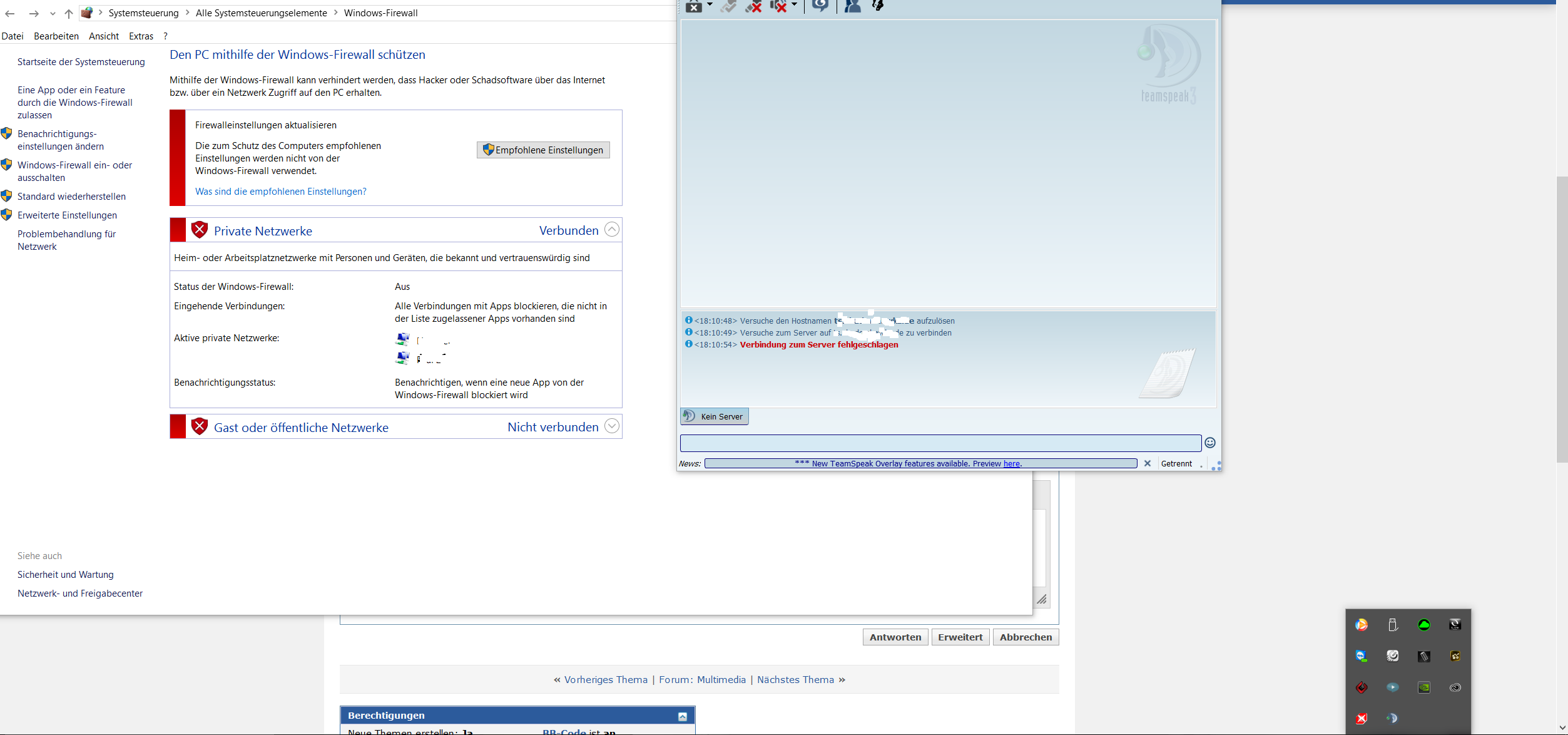Viewport: 1568px width, 735px height.
Task: Click the NVIDIA tray icon
Action: point(1424,687)
